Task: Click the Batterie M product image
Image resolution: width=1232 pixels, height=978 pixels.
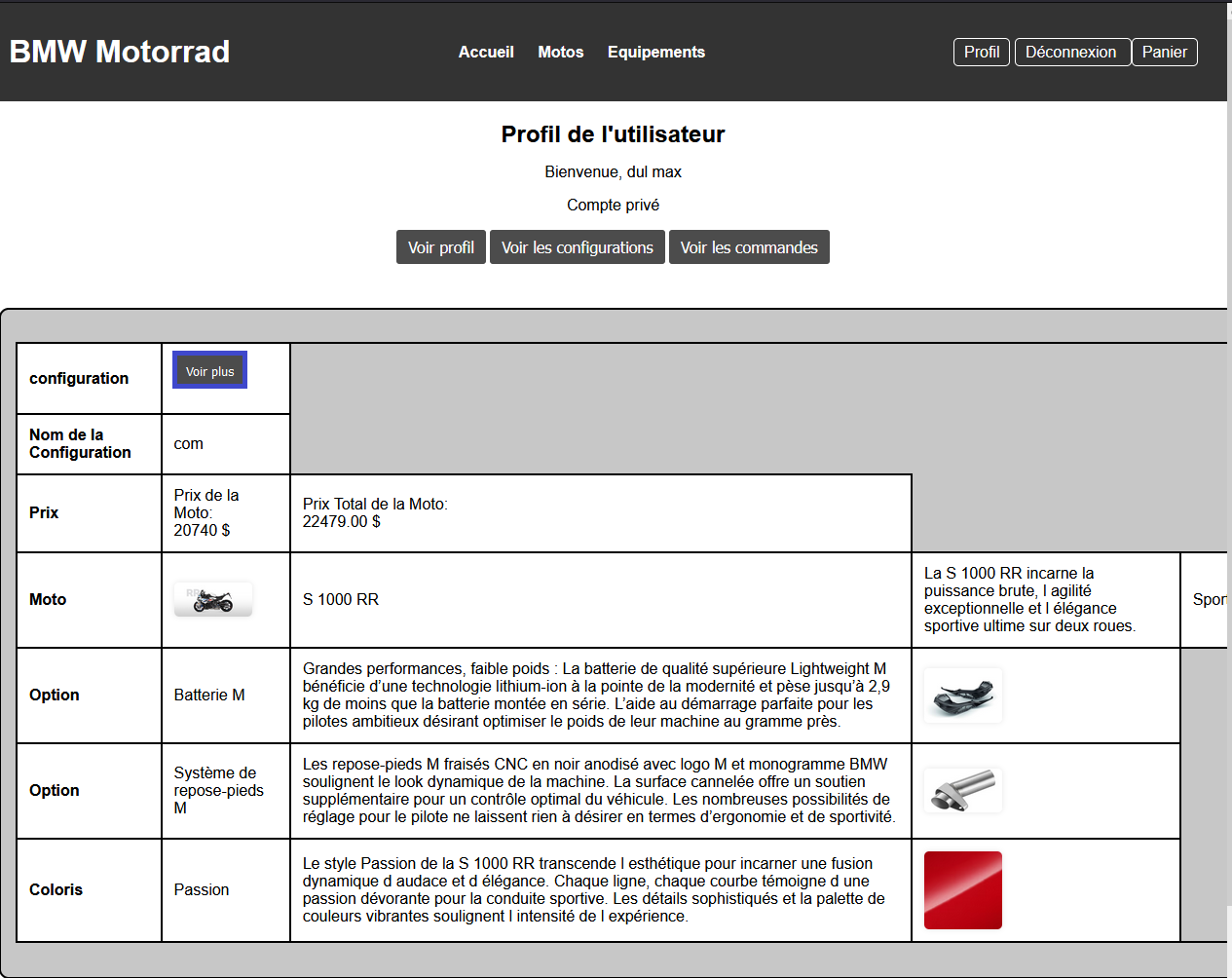Action: (x=962, y=696)
